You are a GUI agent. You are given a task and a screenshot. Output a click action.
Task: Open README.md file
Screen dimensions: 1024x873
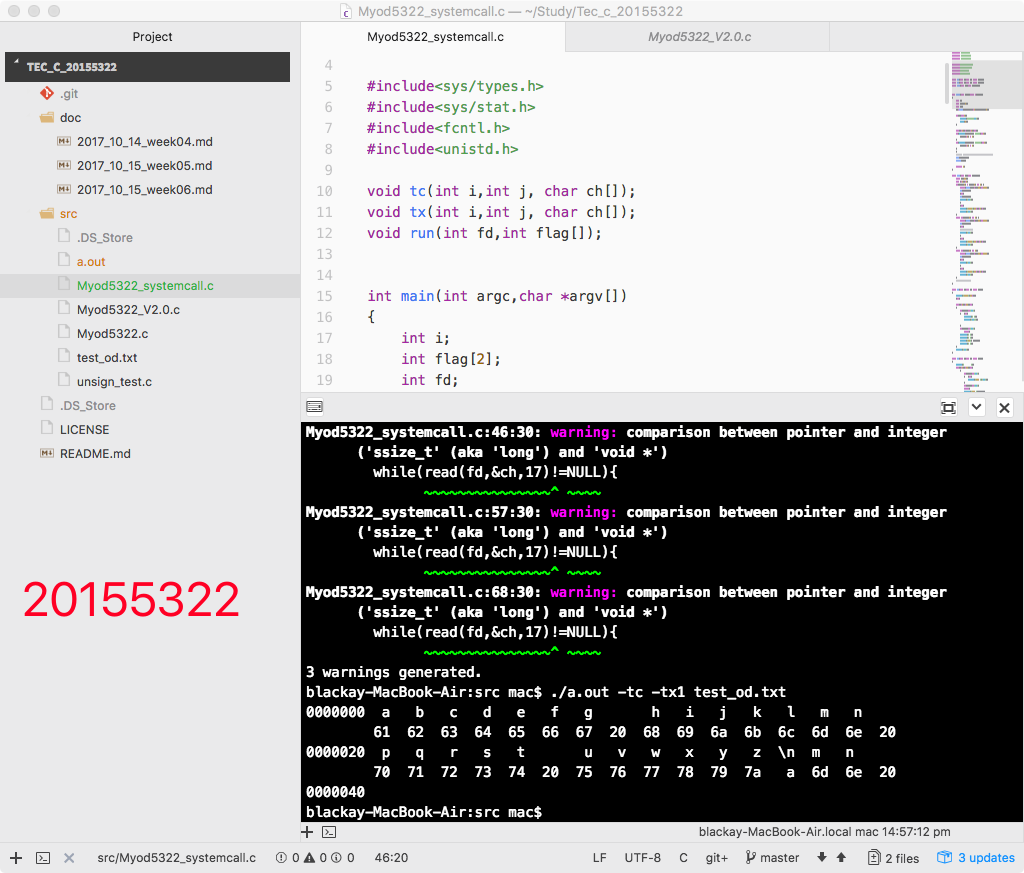coord(95,454)
